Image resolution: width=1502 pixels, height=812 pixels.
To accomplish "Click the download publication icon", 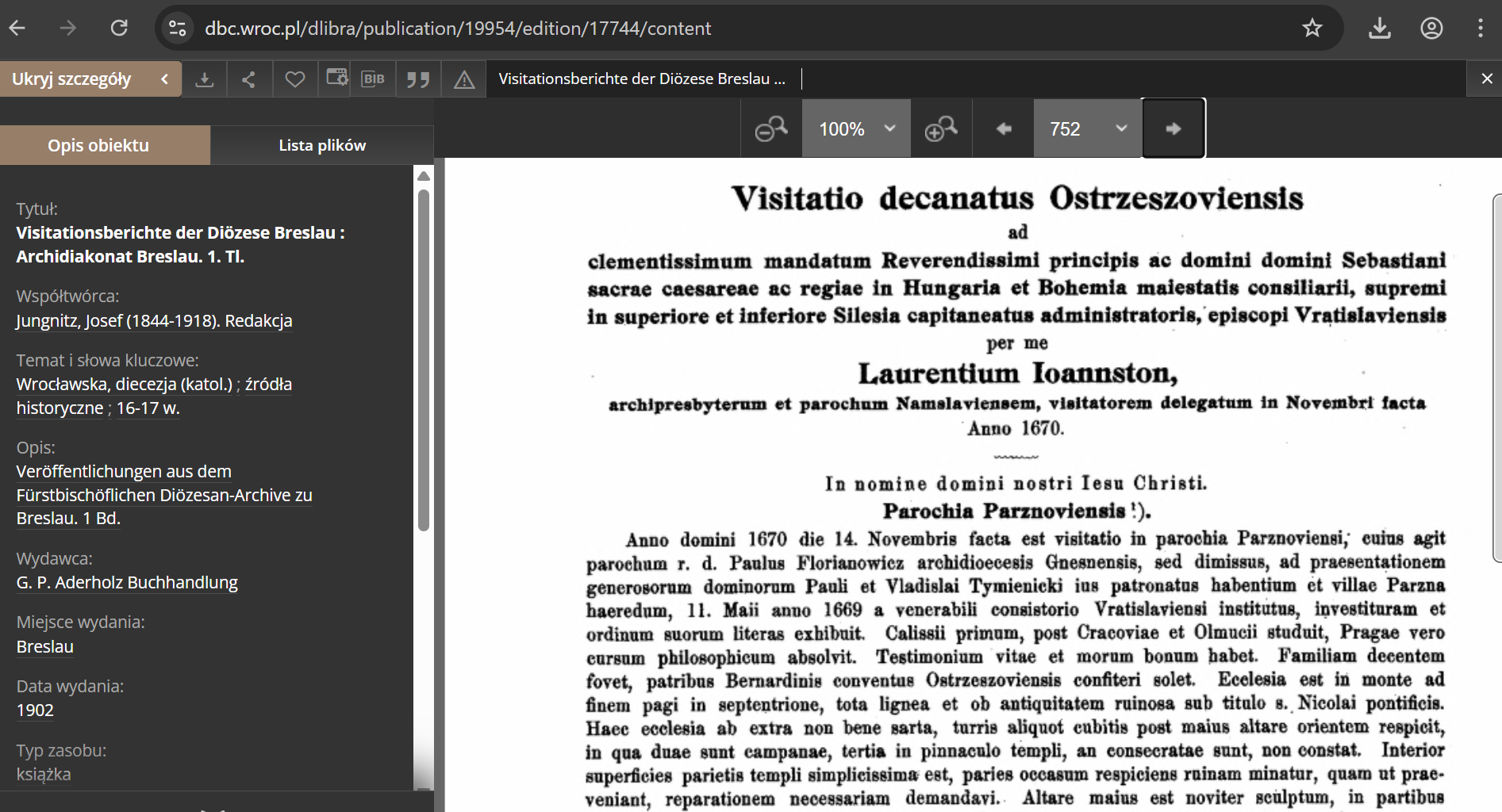I will coord(205,79).
